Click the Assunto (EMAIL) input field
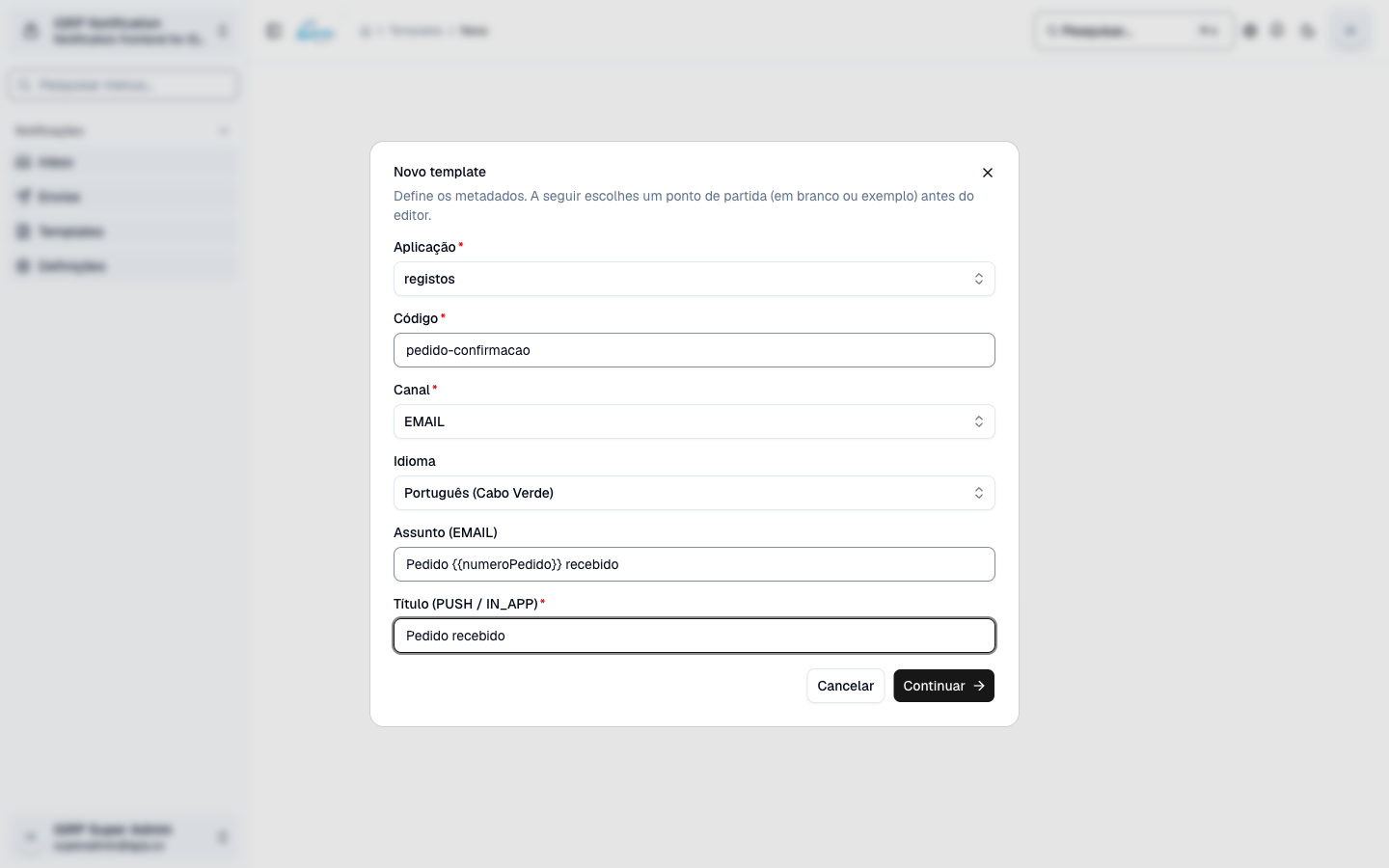 694,564
